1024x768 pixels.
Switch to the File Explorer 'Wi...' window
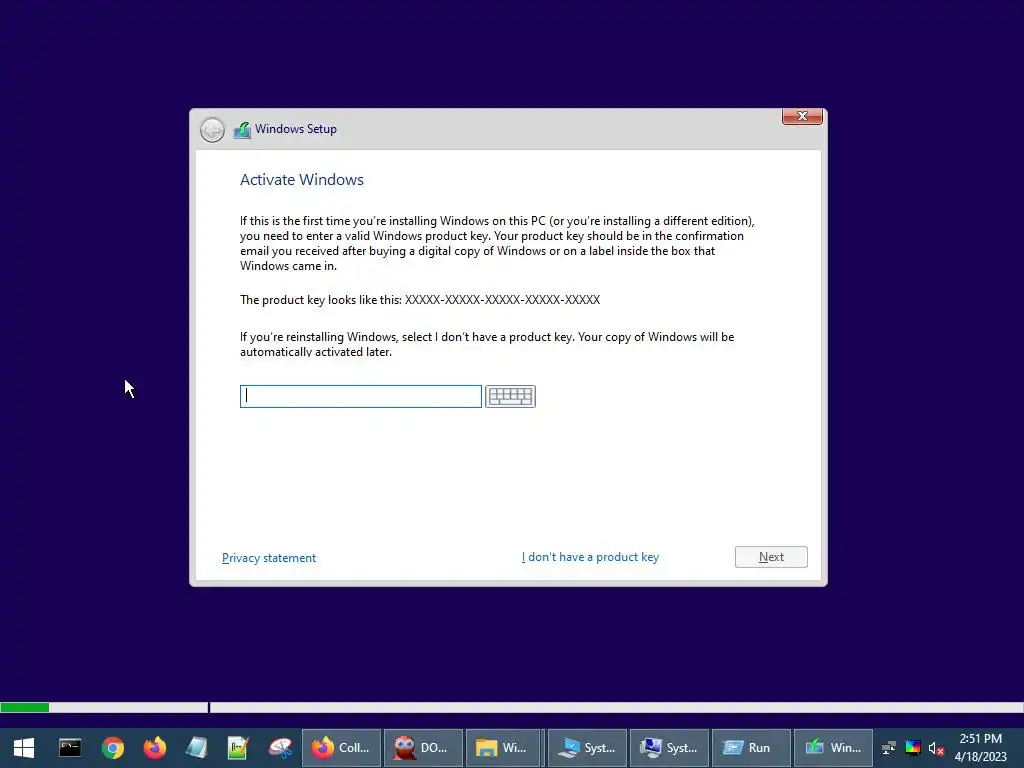point(503,748)
